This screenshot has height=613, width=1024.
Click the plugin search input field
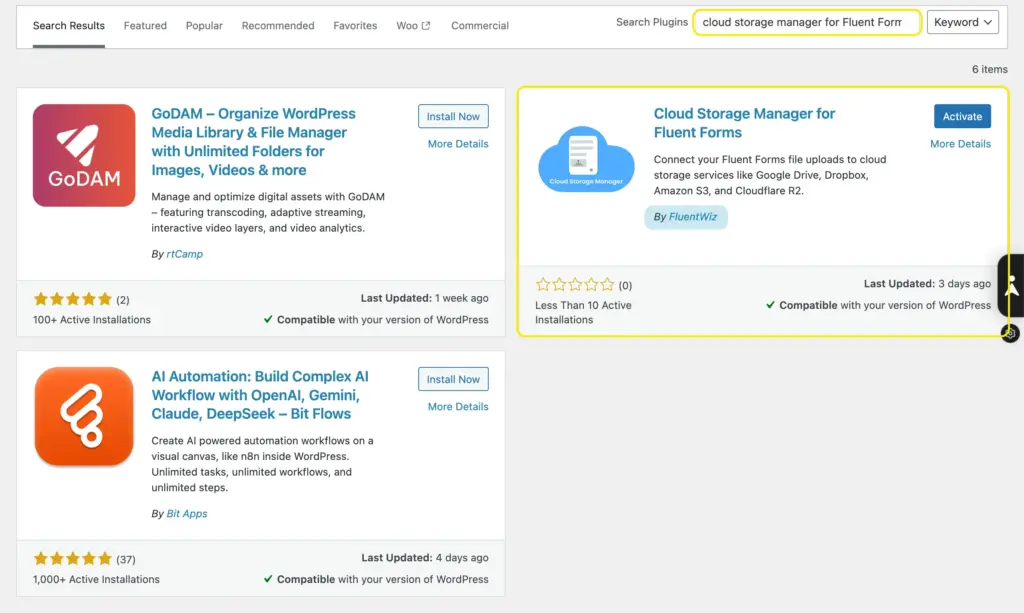point(806,21)
